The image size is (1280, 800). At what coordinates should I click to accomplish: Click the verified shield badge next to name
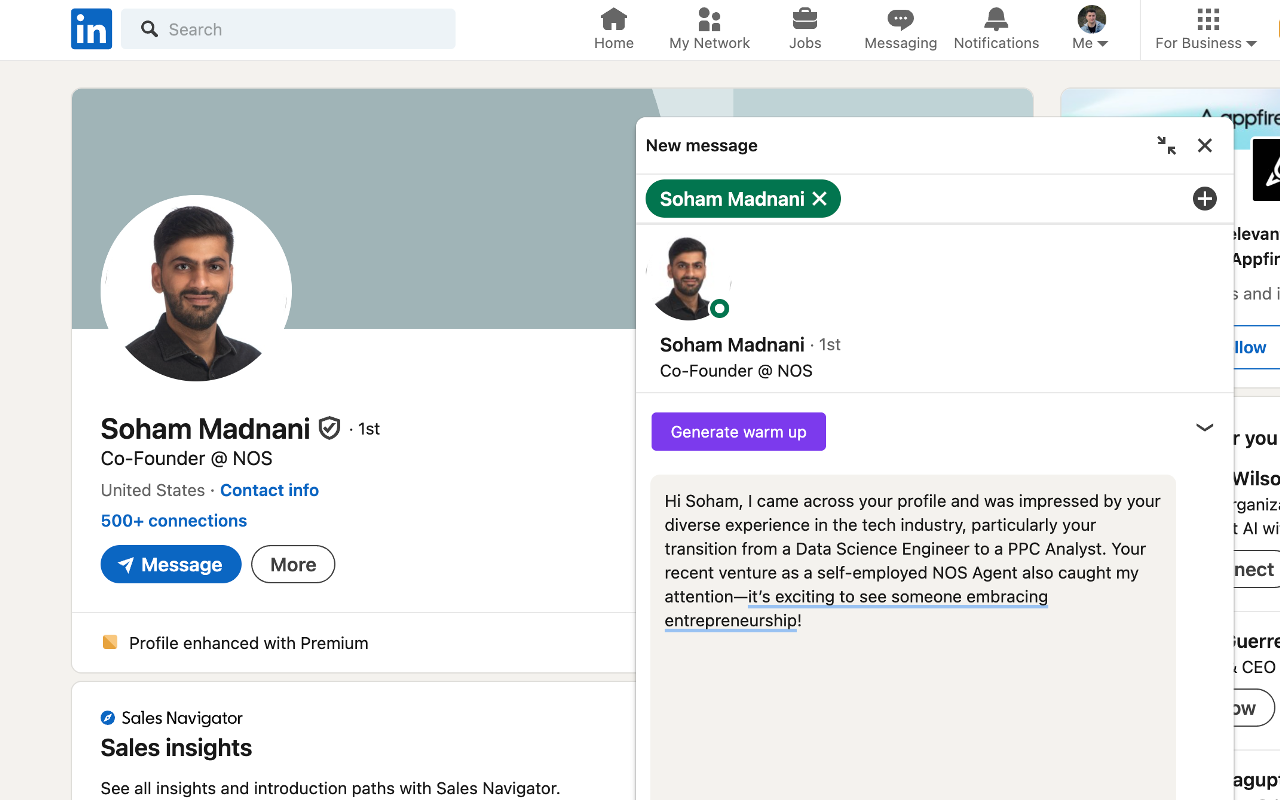point(329,429)
